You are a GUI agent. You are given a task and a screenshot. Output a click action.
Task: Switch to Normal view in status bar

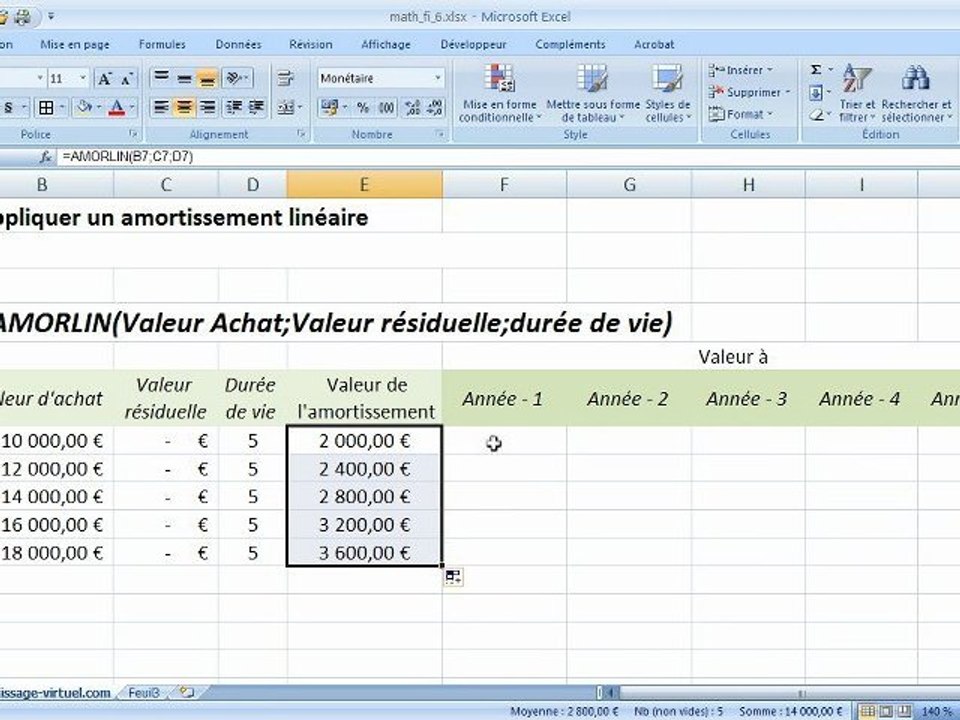coord(867,711)
